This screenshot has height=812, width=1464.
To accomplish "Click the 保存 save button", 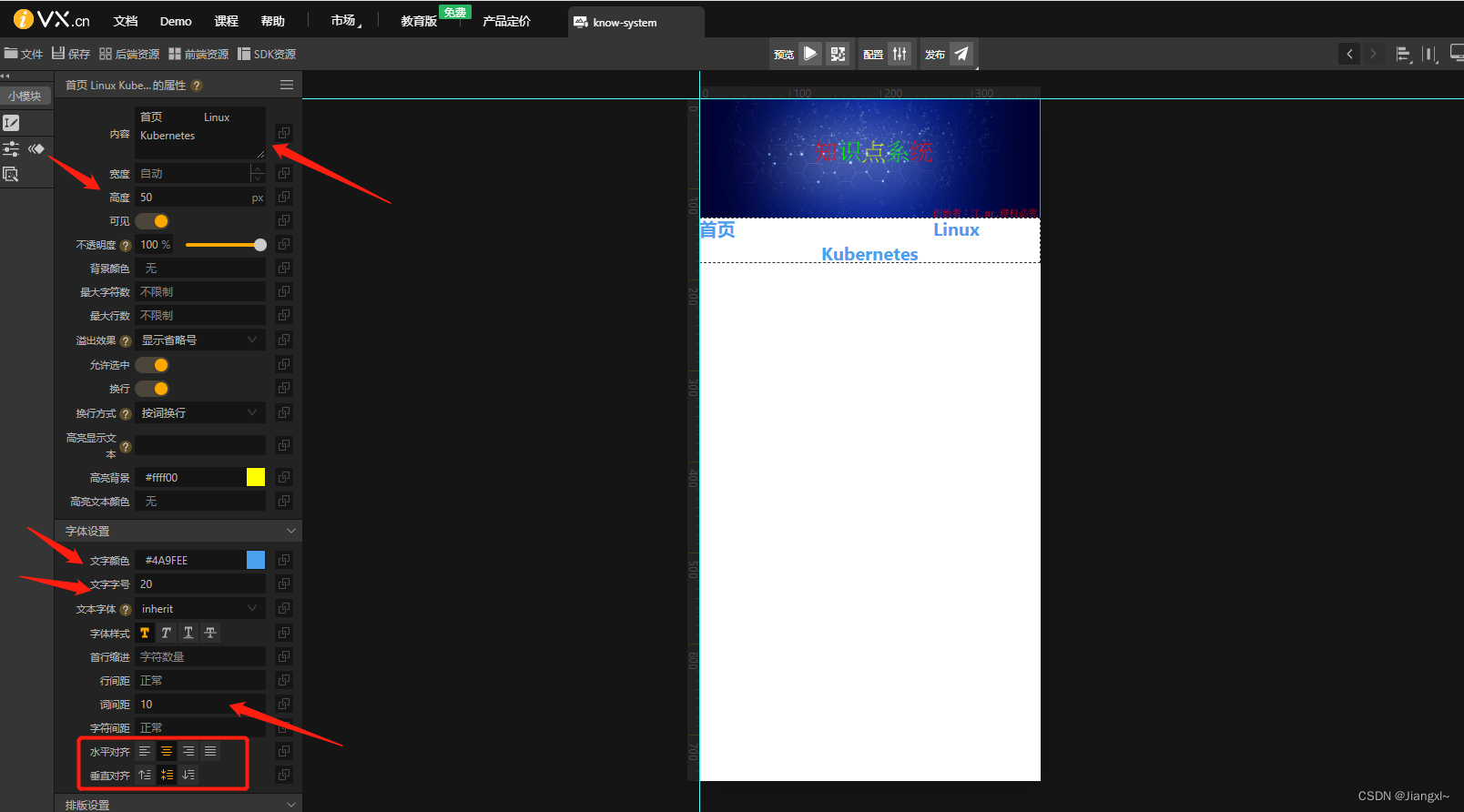I will pyautogui.click(x=71, y=54).
